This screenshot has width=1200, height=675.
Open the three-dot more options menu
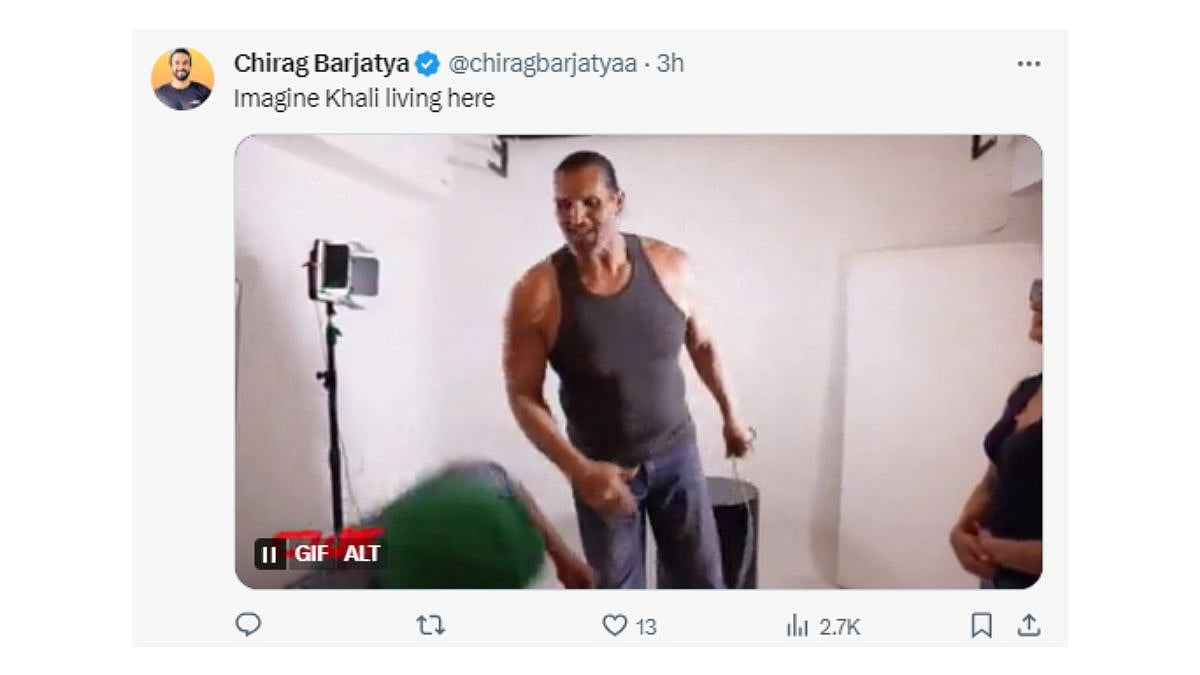pyautogui.click(x=1028, y=64)
